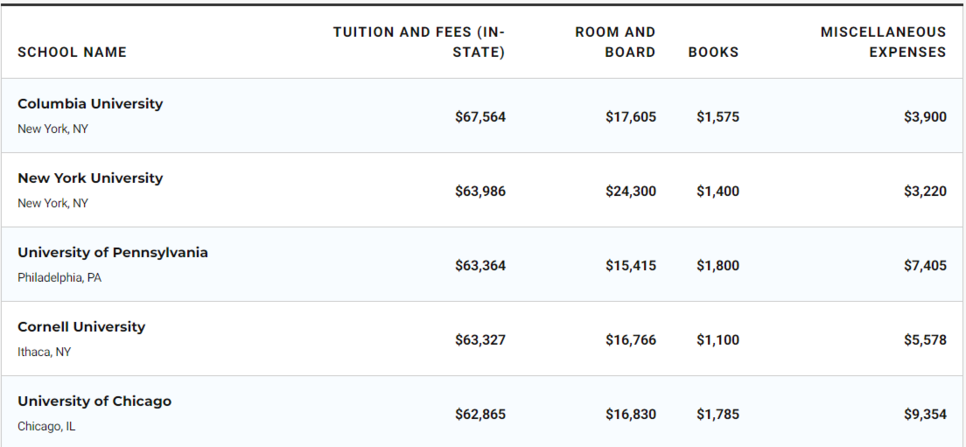Click NYU's $24,300 room and board value
This screenshot has width=966, height=447.
pyautogui.click(x=630, y=191)
